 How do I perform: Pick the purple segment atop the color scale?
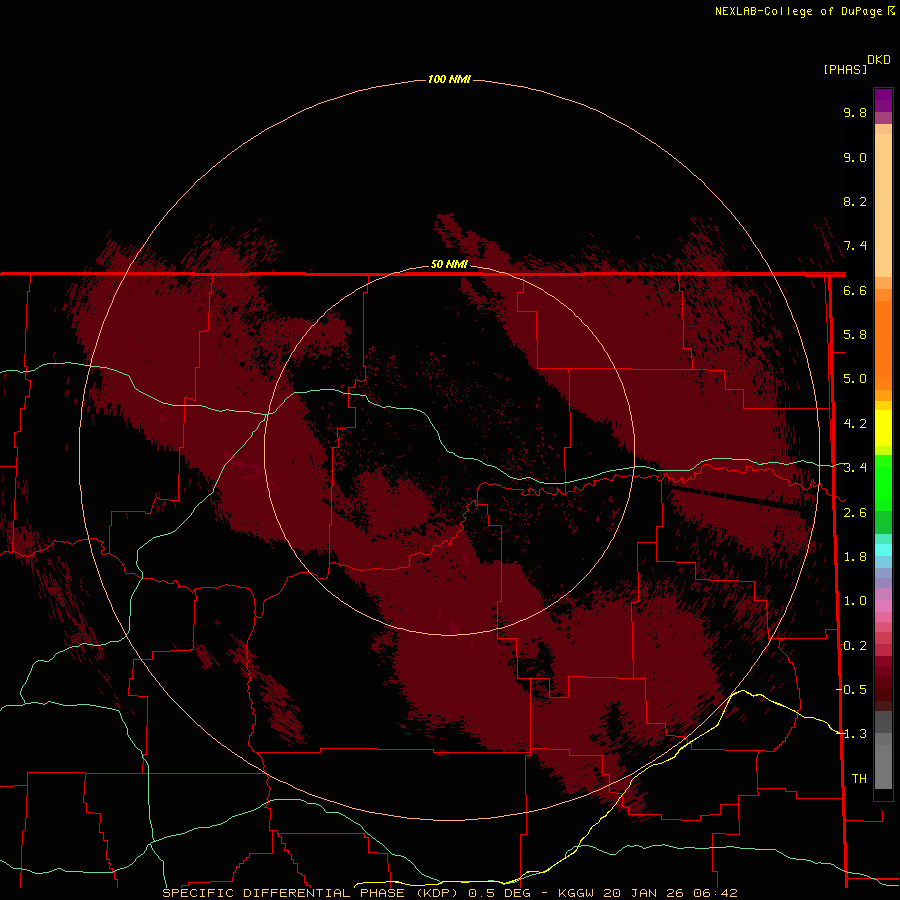883,100
